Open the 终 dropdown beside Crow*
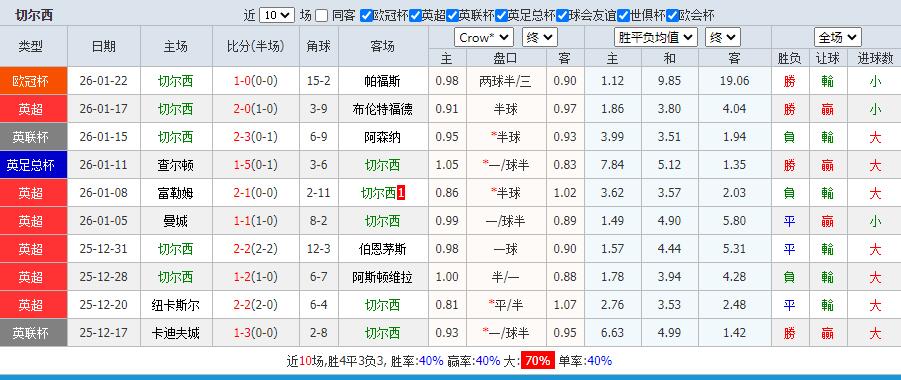Screen dimensions: 901x380 (x=540, y=38)
